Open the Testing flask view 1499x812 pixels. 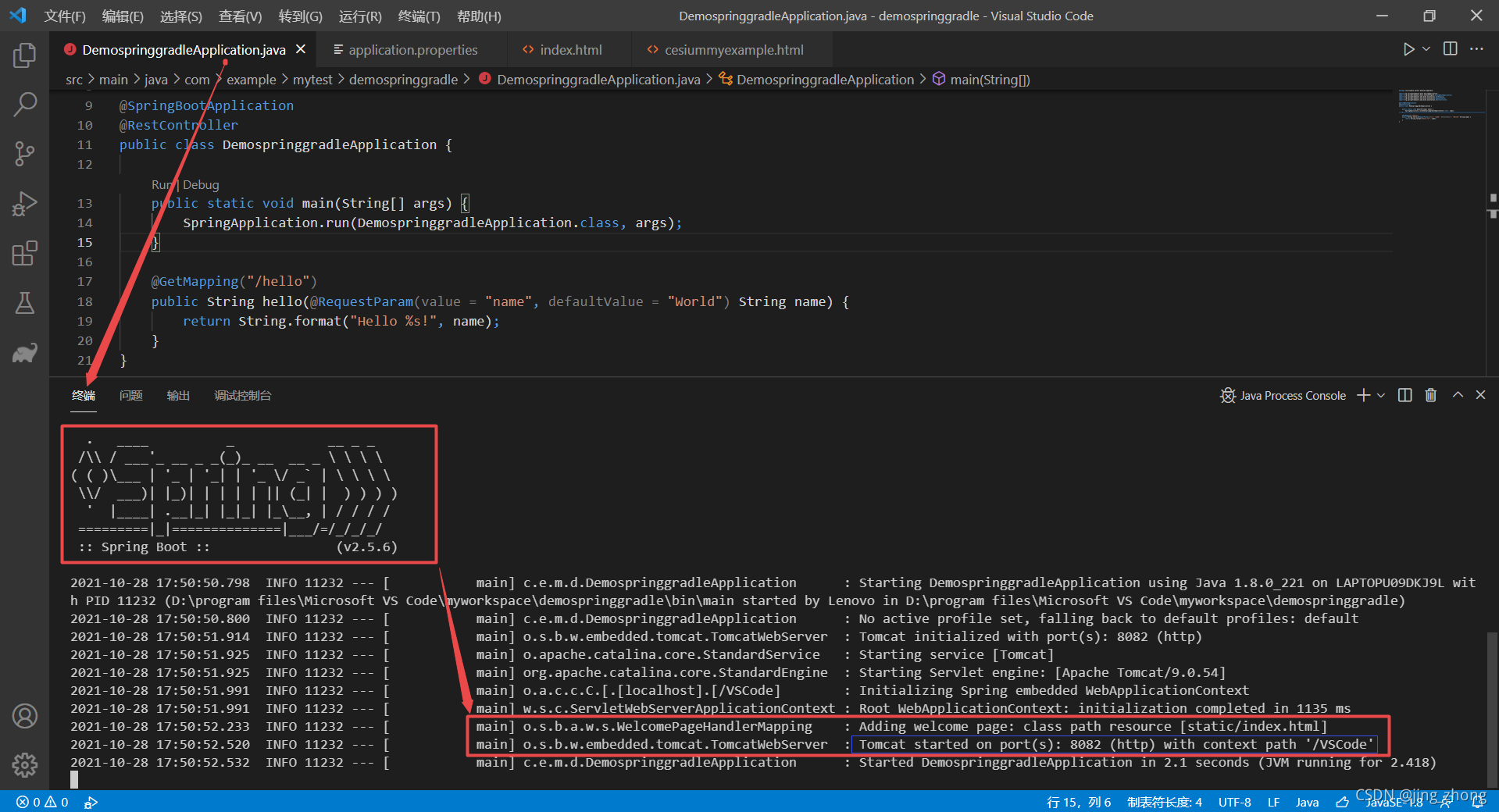point(24,303)
